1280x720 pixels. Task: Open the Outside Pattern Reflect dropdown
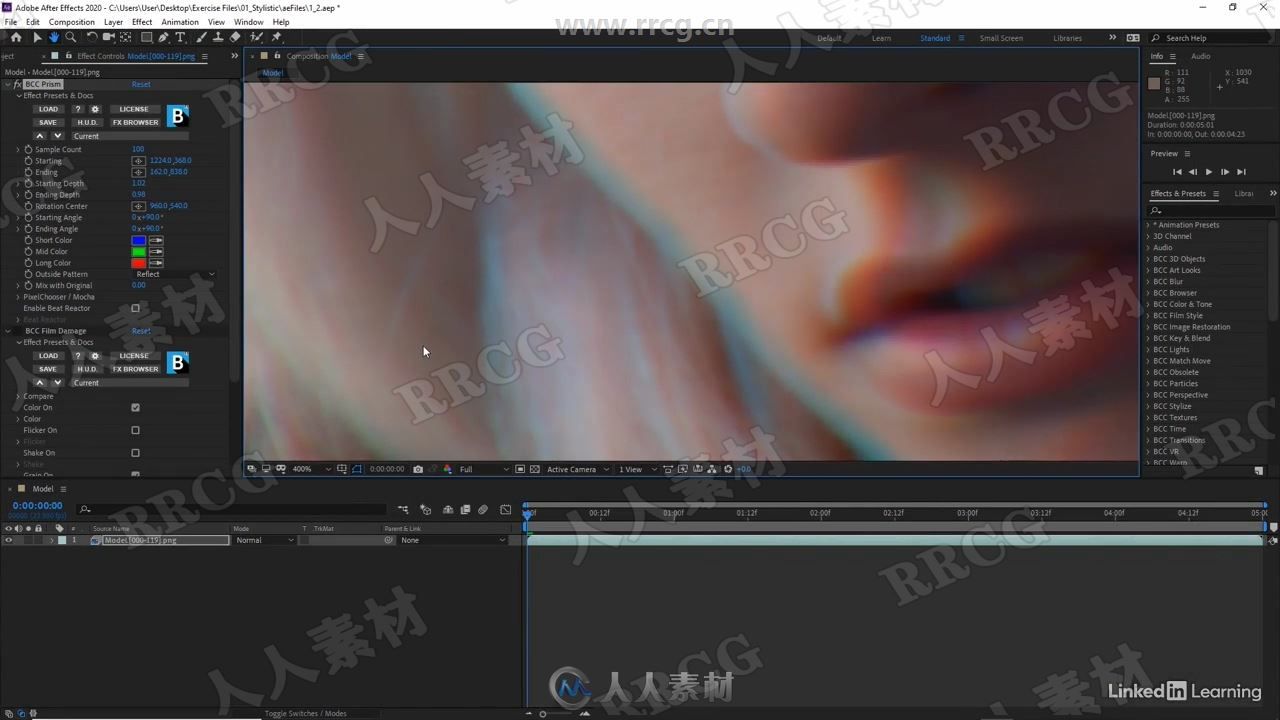click(174, 274)
